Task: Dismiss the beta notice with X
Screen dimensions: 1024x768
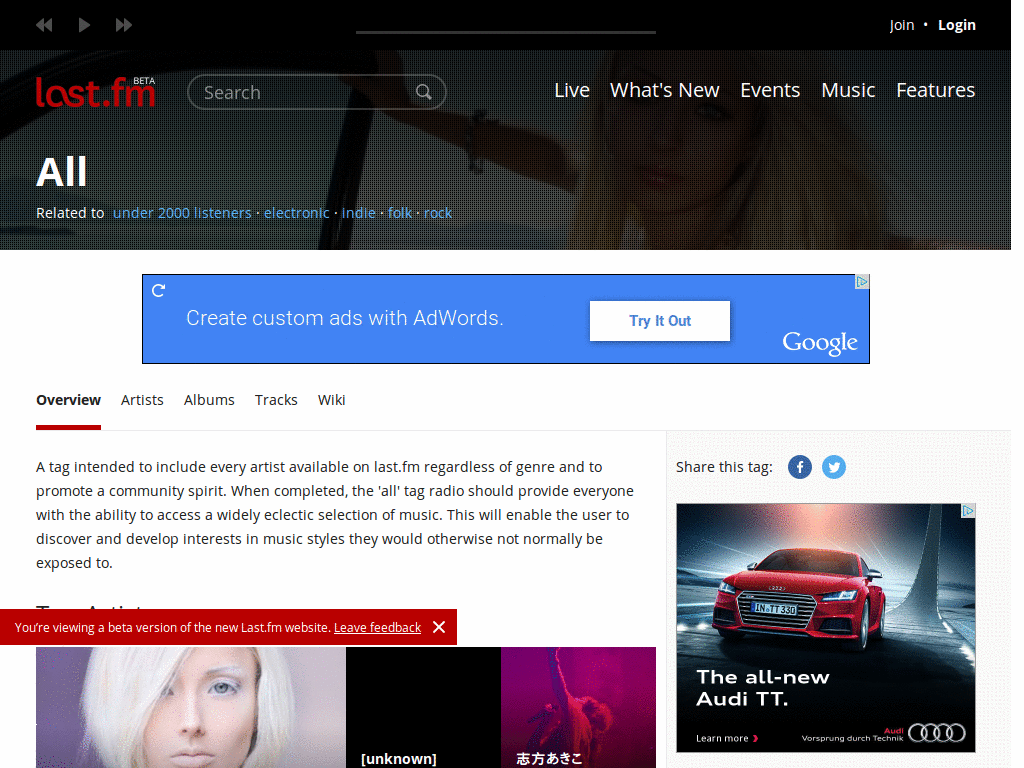Action: click(x=440, y=627)
